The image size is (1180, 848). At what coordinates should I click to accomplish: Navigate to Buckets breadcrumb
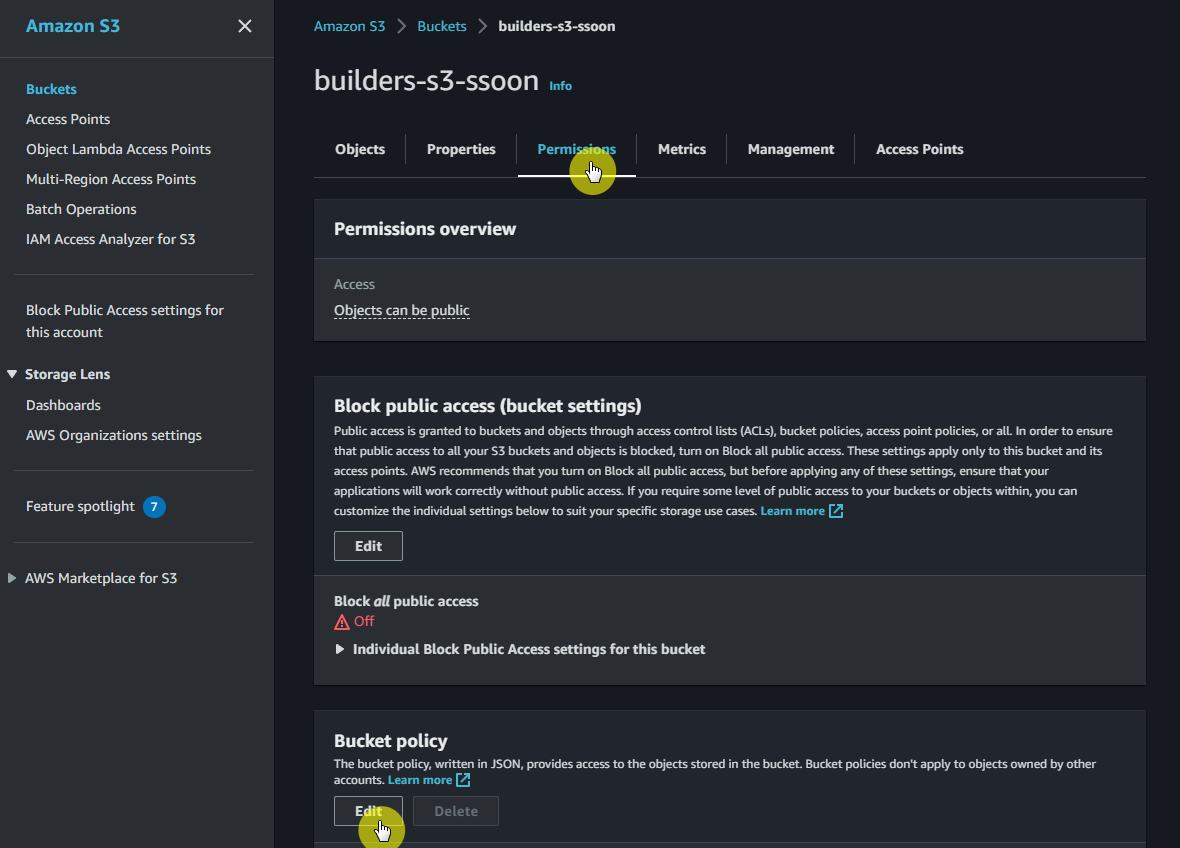point(442,26)
